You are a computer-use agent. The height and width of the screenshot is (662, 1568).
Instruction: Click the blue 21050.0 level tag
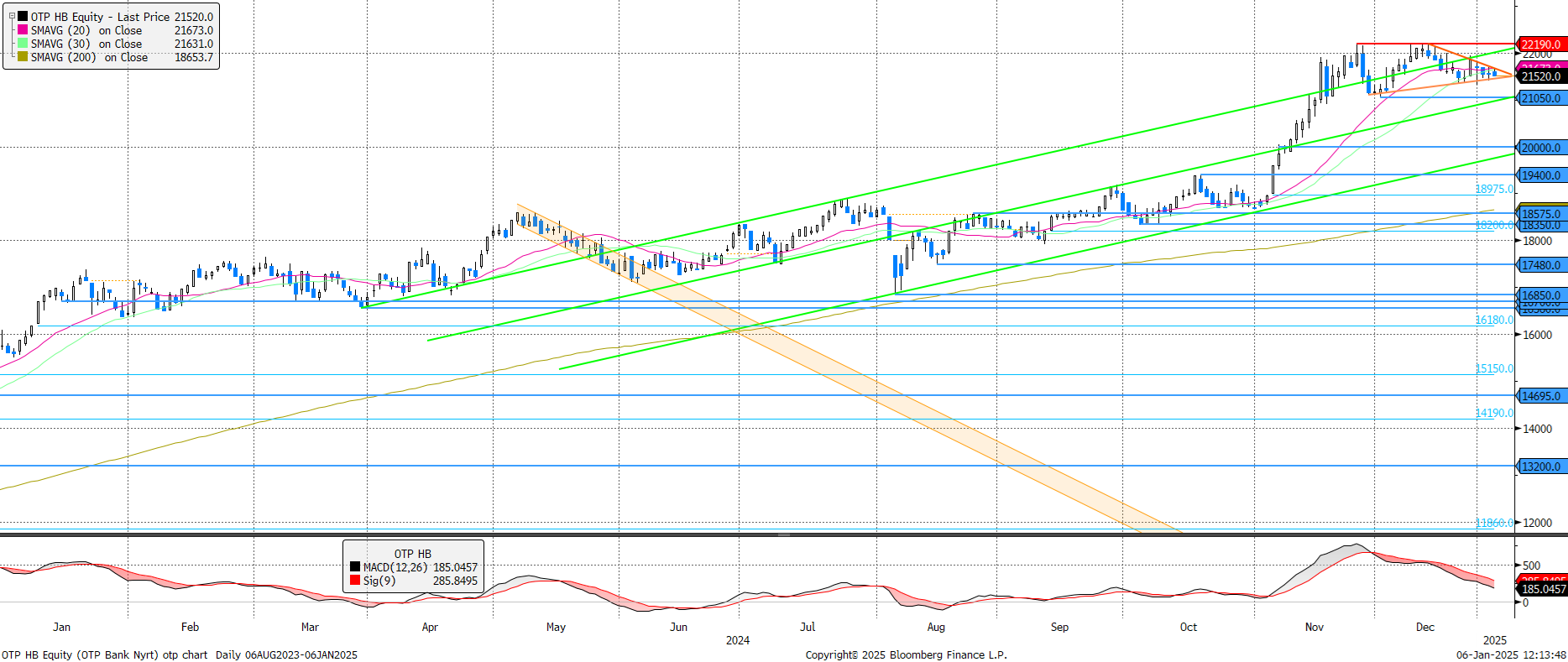point(1541,98)
